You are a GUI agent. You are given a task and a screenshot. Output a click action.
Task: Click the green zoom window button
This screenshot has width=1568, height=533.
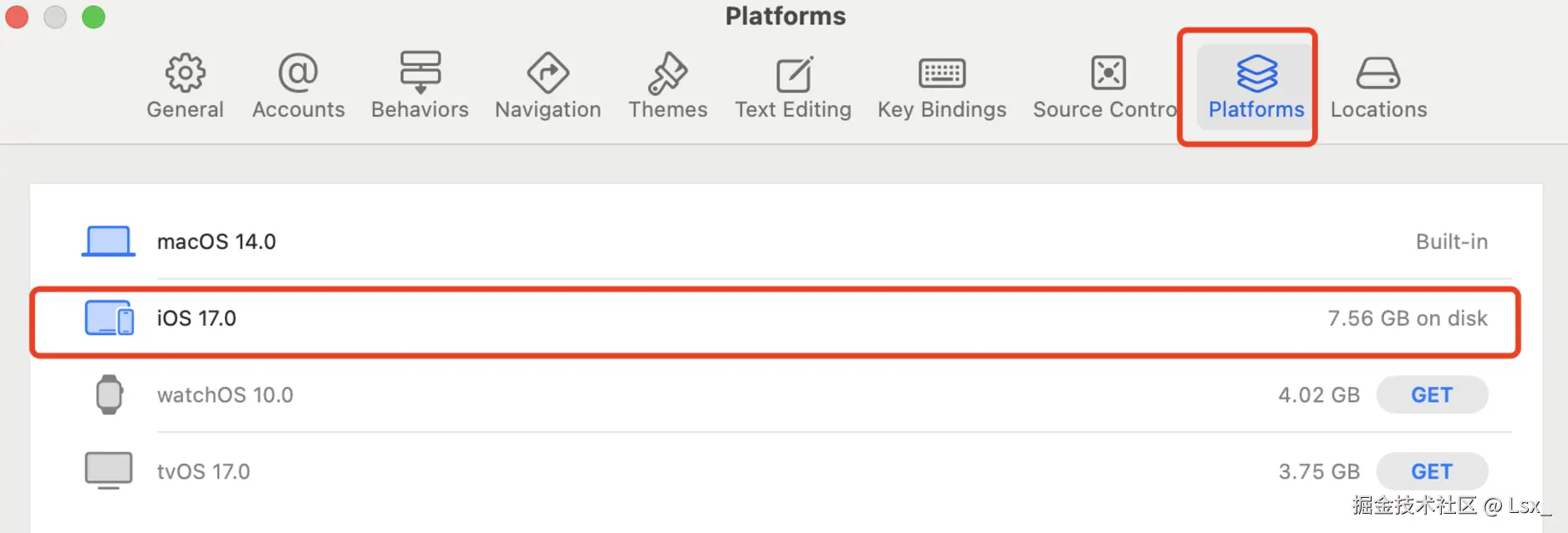tap(94, 17)
